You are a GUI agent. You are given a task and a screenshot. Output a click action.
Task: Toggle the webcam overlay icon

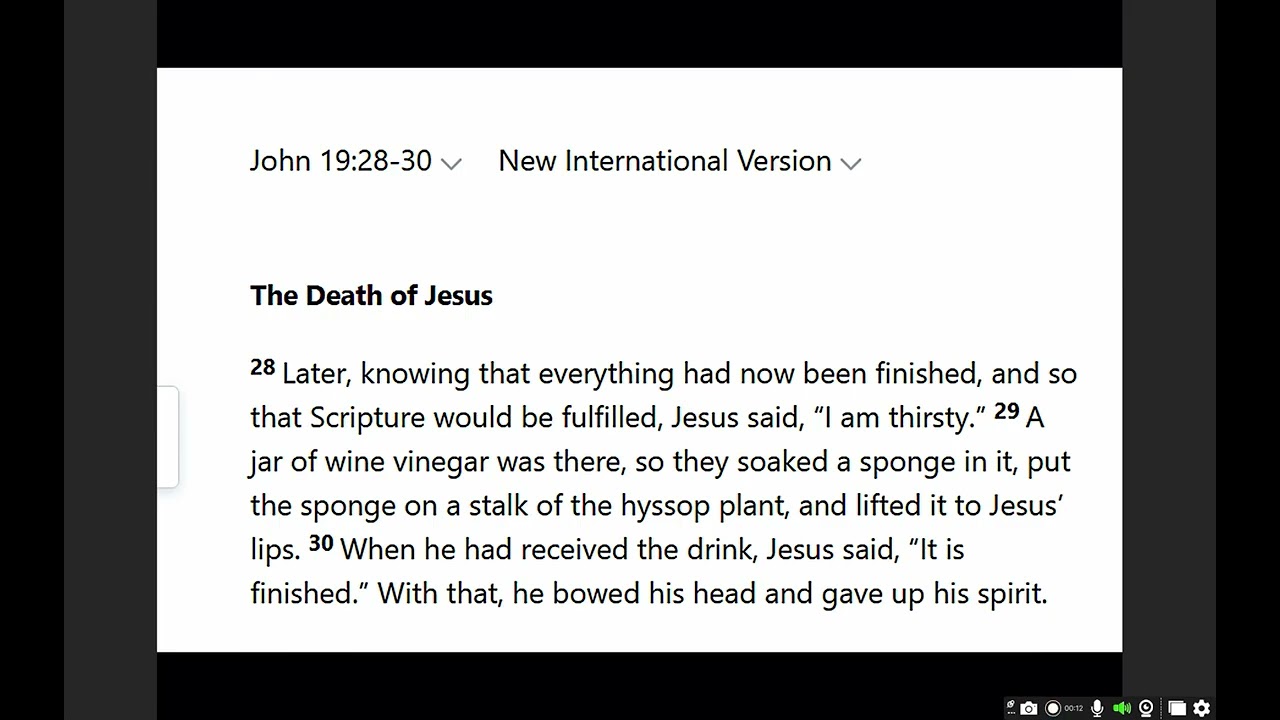(1146, 708)
